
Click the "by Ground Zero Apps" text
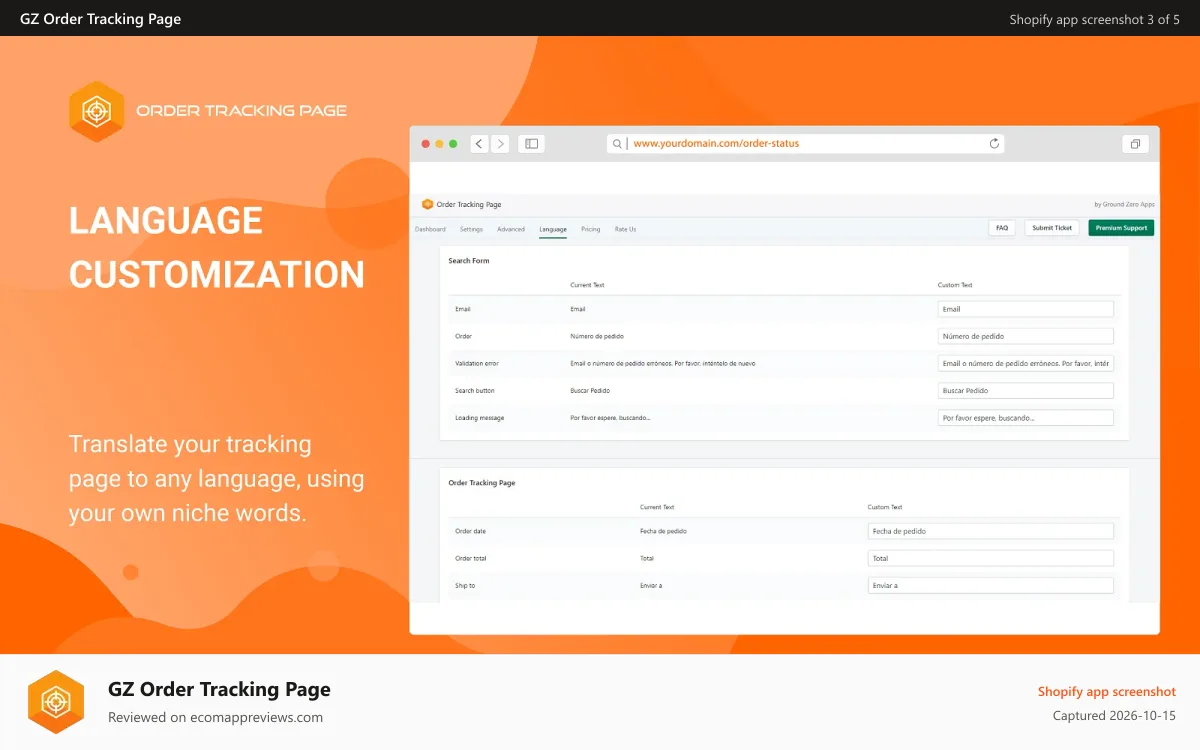coord(1125,204)
